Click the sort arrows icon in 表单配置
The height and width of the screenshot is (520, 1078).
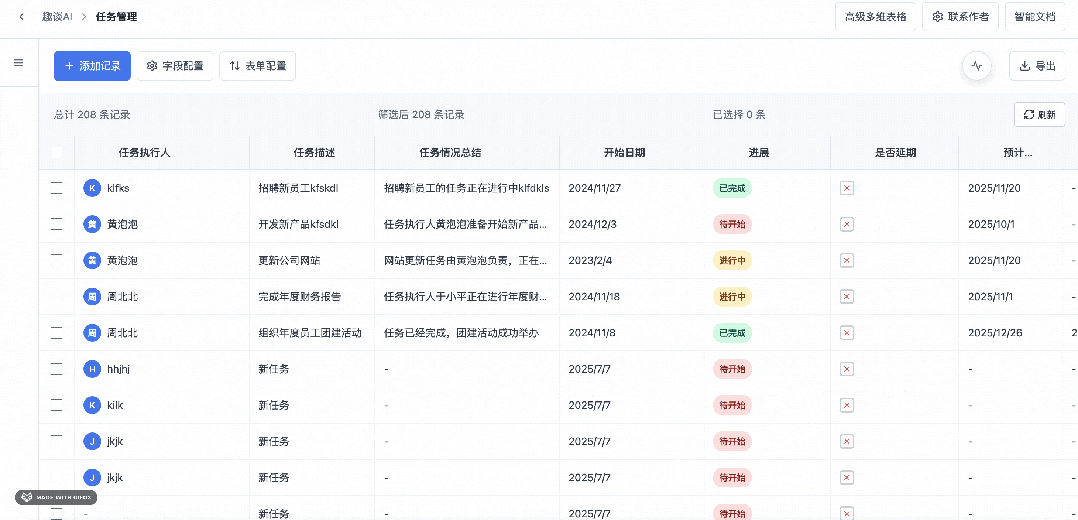234,66
